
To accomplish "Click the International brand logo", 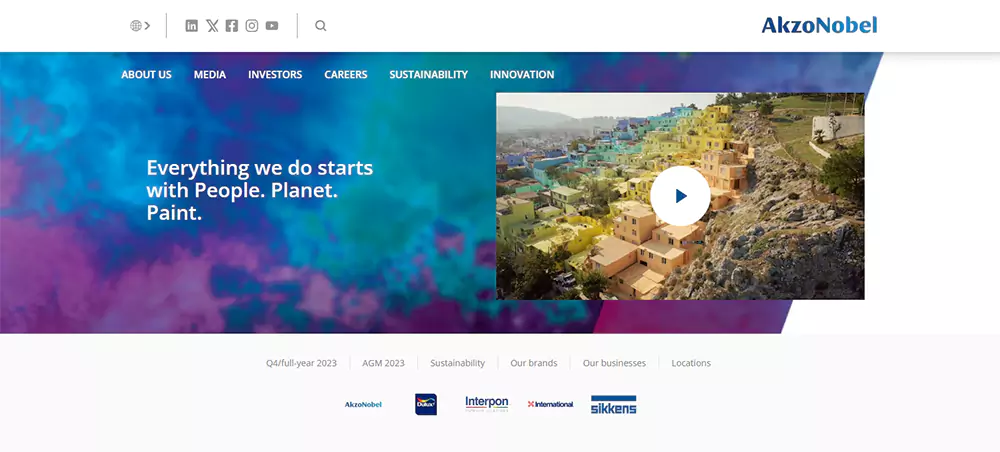I will point(550,404).
